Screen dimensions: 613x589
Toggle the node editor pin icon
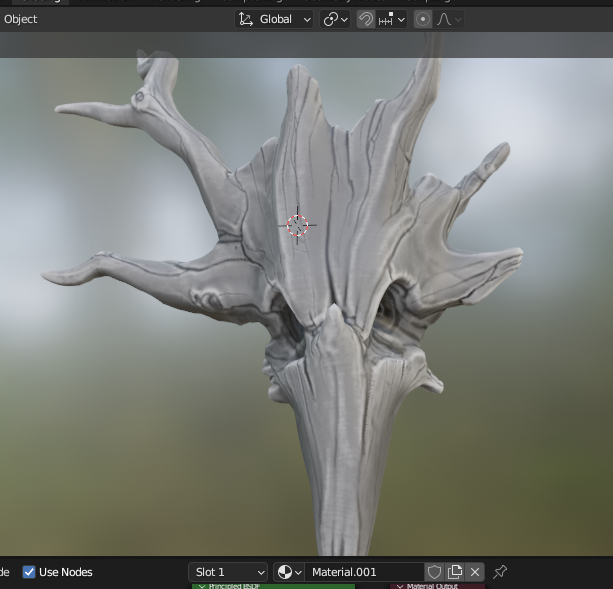tap(501, 572)
